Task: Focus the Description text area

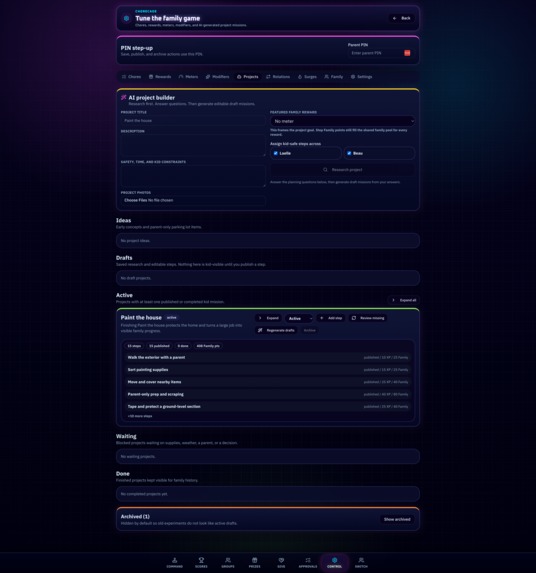Action: tap(193, 145)
